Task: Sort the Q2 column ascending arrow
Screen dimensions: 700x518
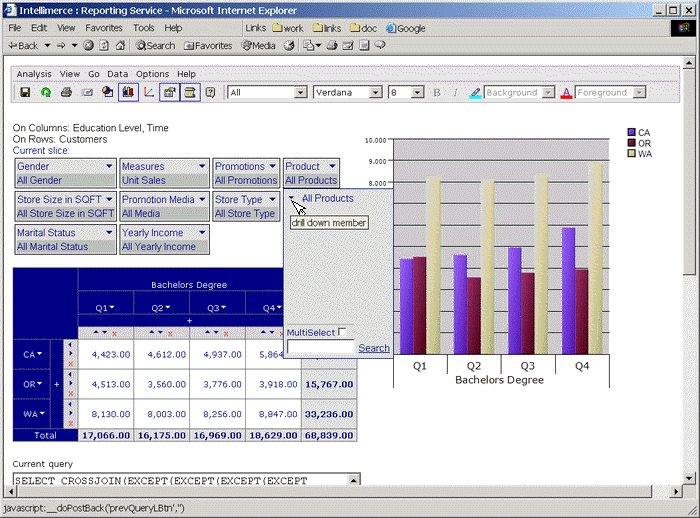Action: click(152, 333)
